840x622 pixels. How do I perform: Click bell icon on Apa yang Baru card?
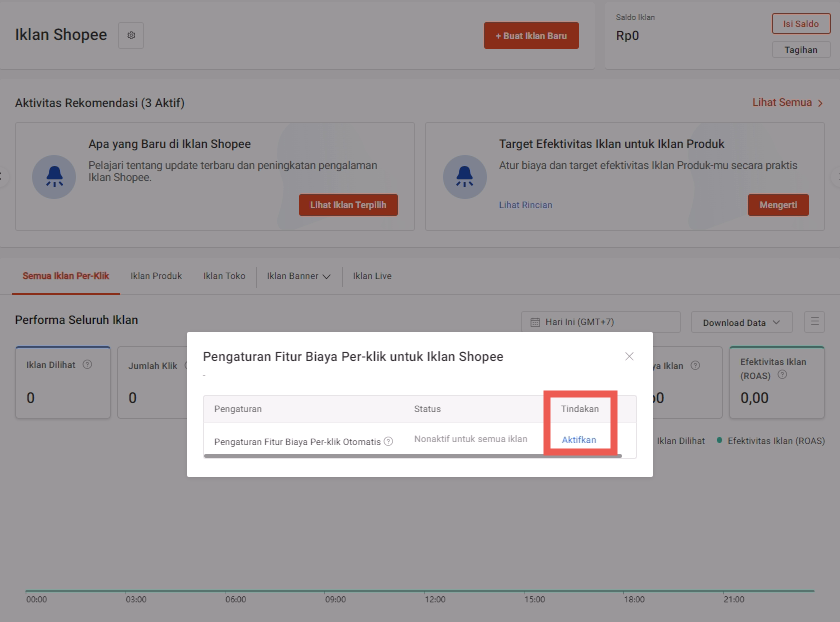click(x=54, y=177)
